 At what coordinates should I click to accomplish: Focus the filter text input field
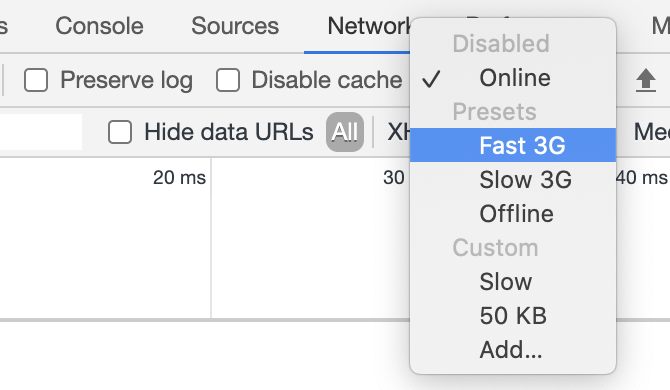(41, 132)
